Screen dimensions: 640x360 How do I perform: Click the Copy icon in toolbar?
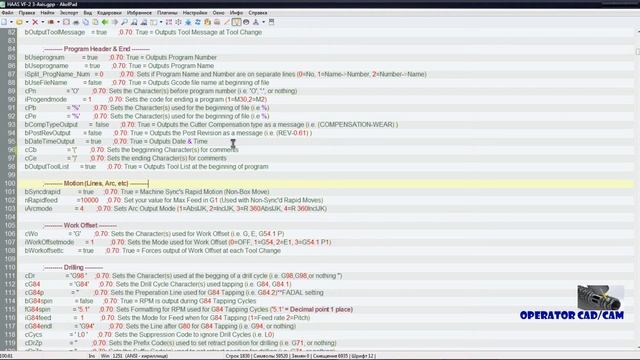(86, 22)
